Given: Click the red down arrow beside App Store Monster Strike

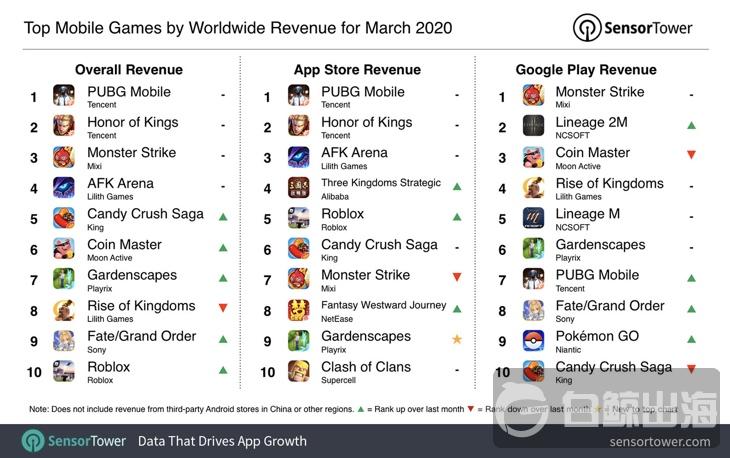Looking at the screenshot, I should coord(457,277).
